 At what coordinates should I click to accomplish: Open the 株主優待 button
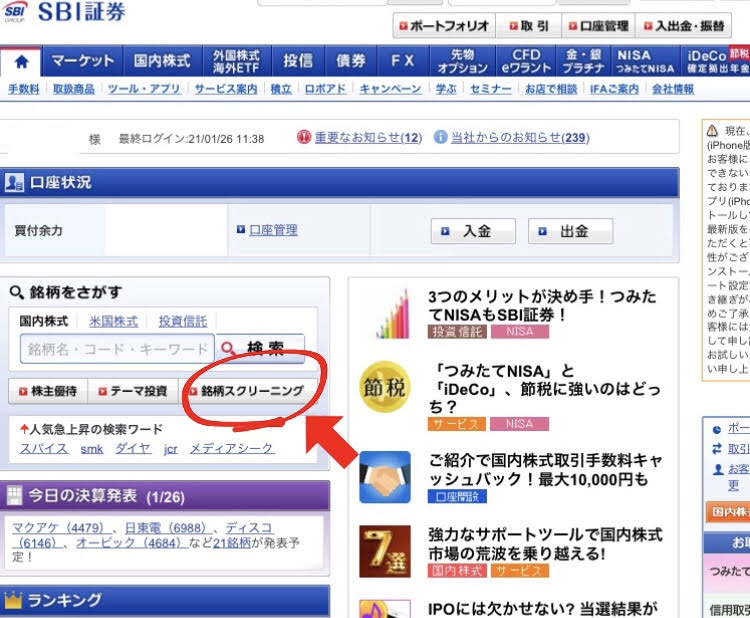[48, 391]
